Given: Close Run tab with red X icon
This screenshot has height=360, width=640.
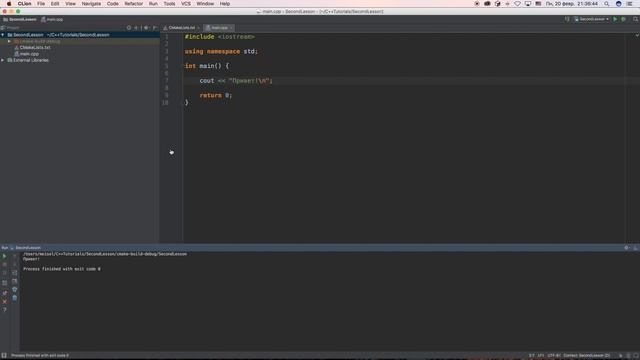Looking at the screenshot, I should 4,302.
